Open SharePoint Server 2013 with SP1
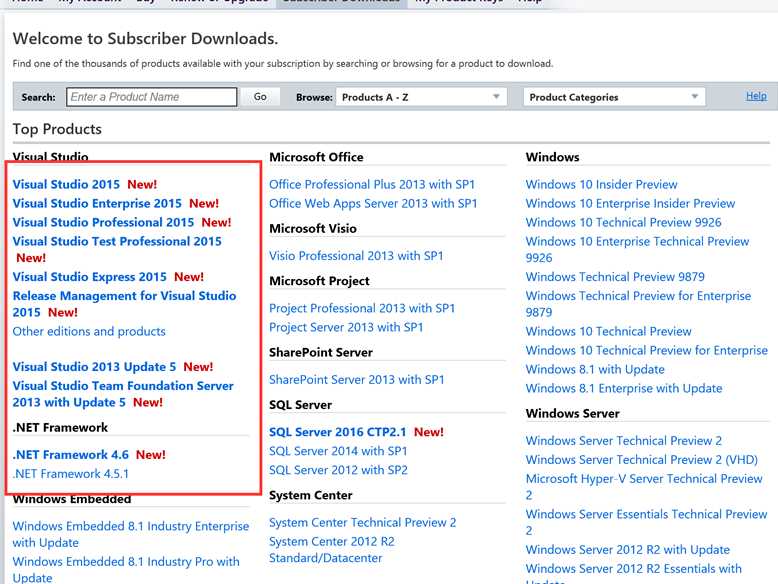778x584 pixels. pos(356,380)
